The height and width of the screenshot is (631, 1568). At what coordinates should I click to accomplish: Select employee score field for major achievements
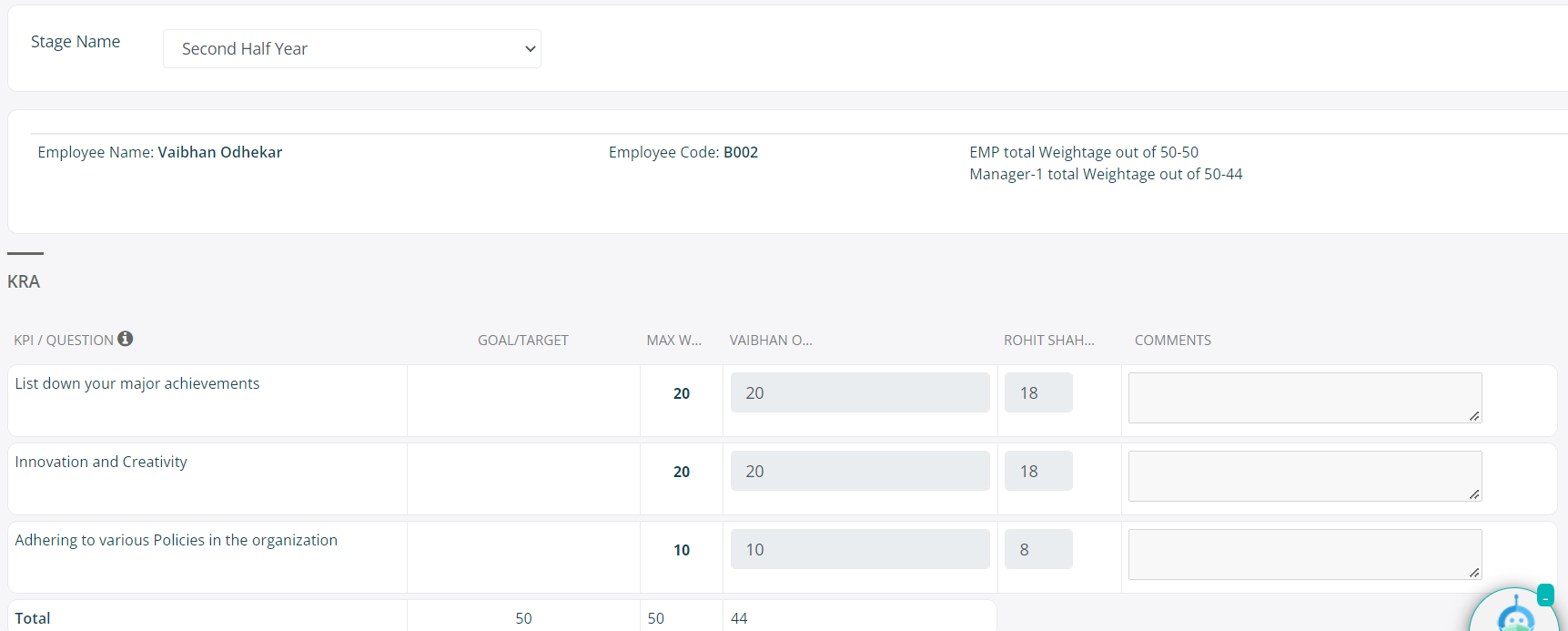click(x=859, y=393)
